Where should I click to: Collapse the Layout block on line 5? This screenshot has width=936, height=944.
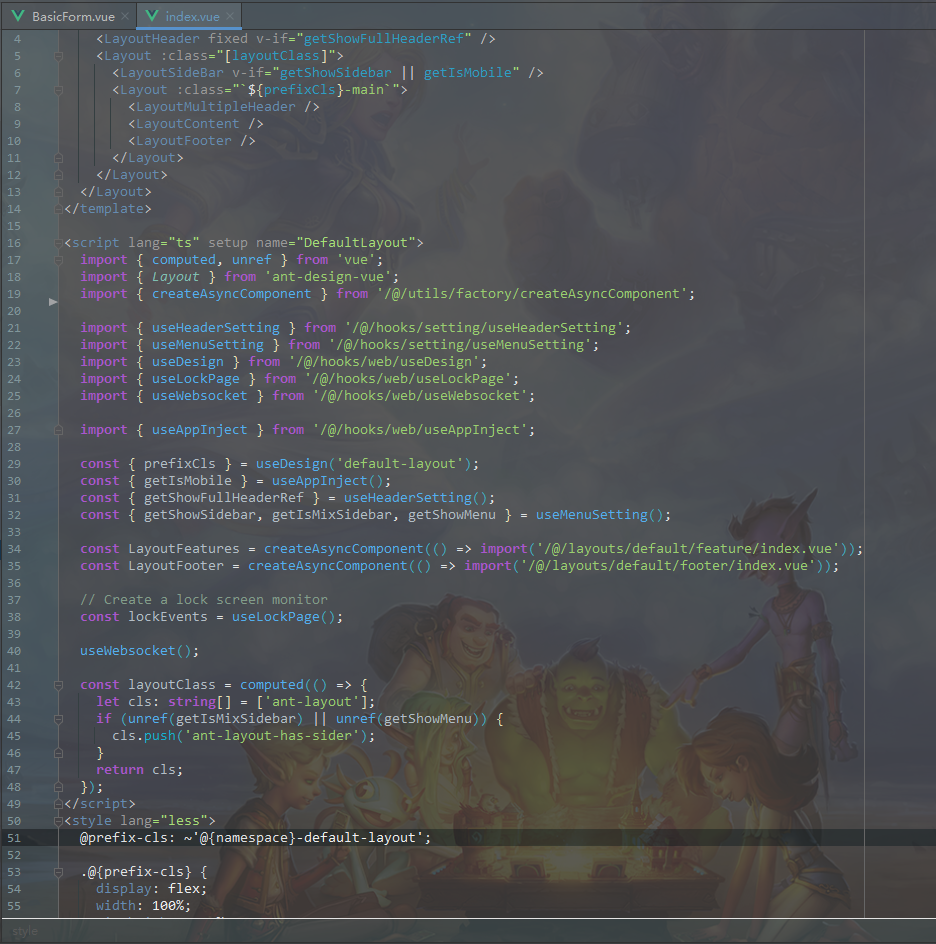(58, 56)
